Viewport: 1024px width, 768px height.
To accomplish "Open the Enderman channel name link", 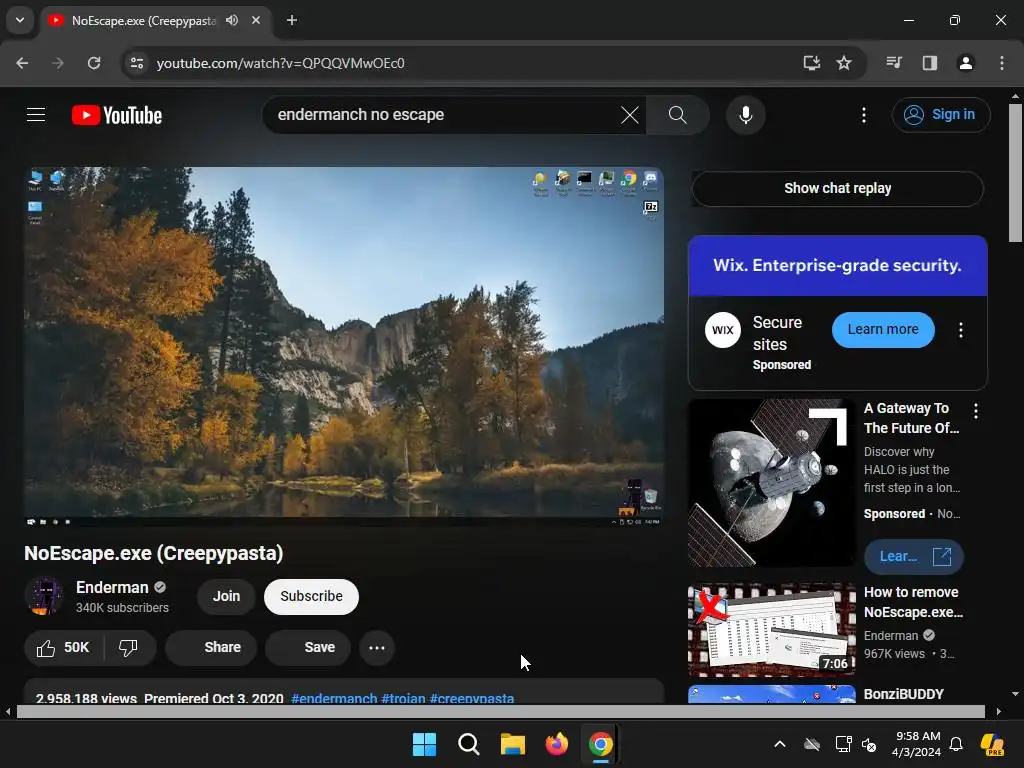I will coord(112,587).
